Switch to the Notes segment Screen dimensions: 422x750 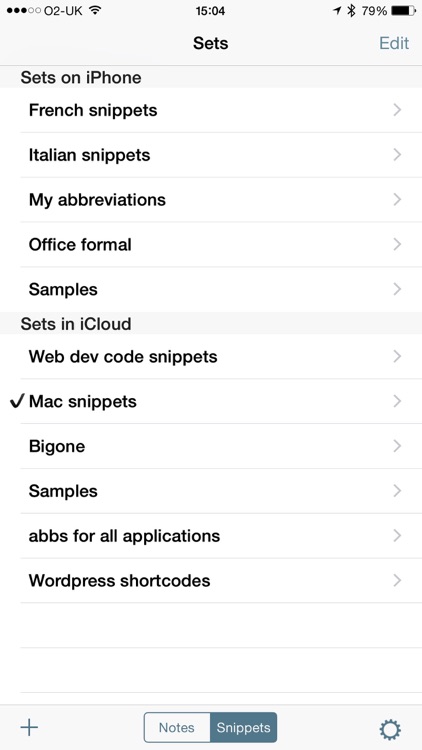pos(177,728)
